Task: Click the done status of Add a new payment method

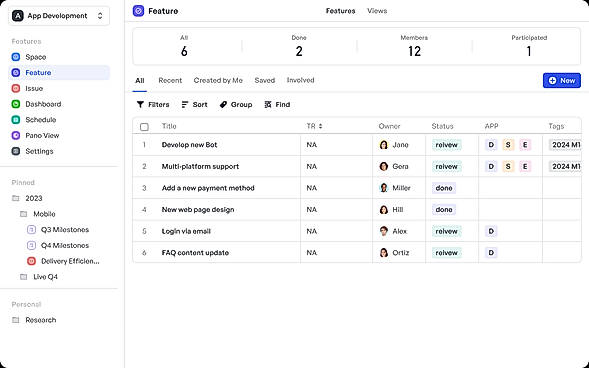Action: (x=444, y=188)
